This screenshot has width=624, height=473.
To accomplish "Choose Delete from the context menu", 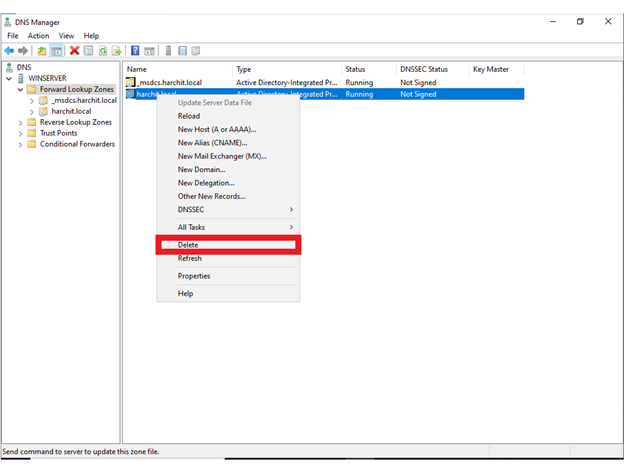I will (188, 245).
